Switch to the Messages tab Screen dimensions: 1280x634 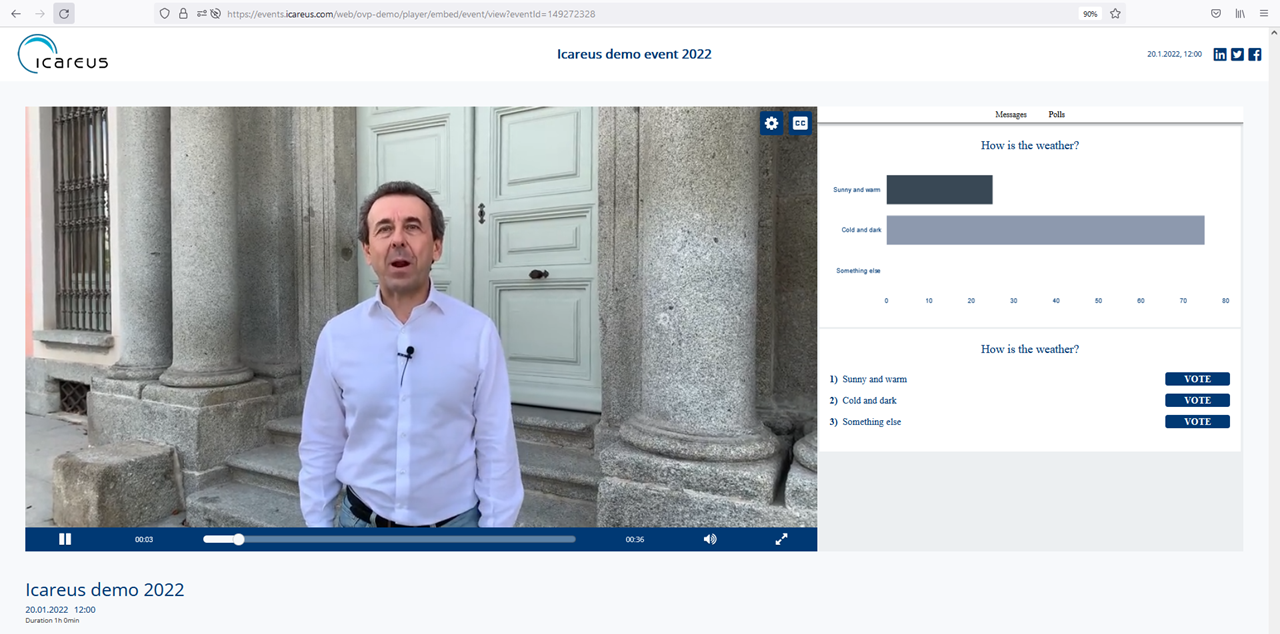(1010, 115)
